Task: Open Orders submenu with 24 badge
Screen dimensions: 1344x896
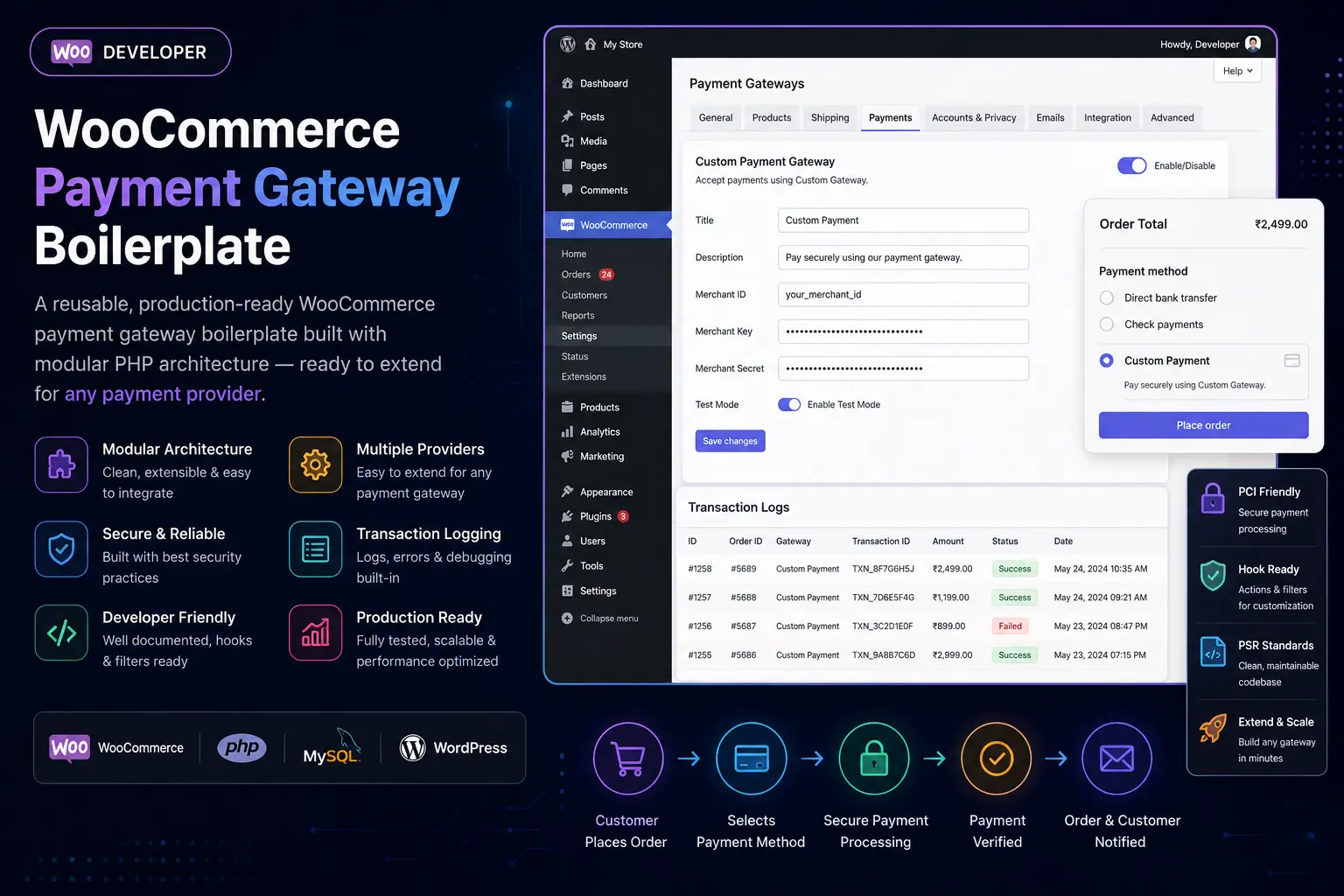Action: (588, 275)
